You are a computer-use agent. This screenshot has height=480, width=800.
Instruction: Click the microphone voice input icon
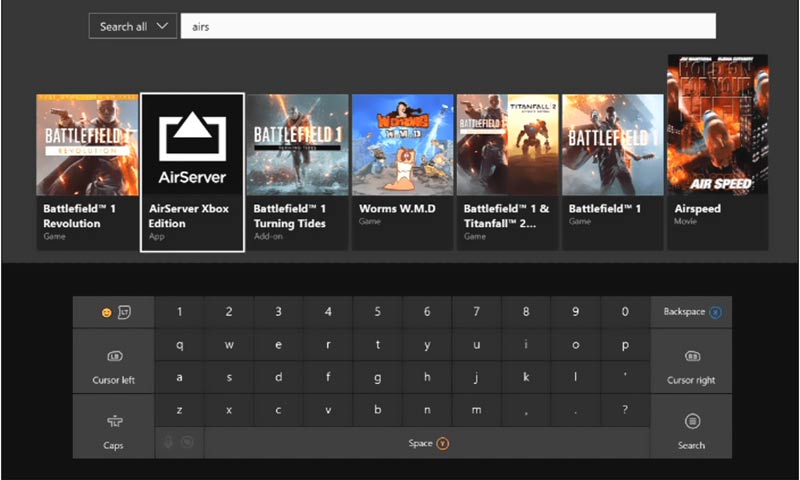(168, 442)
